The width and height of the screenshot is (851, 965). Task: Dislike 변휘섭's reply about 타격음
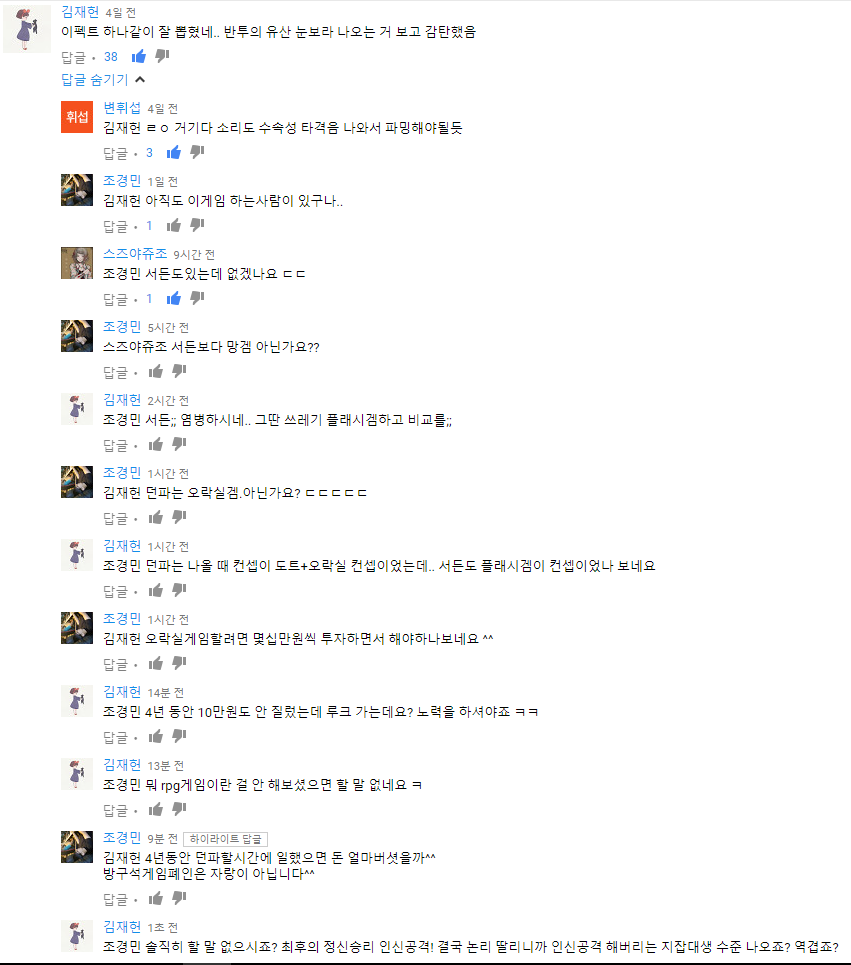tap(197, 153)
